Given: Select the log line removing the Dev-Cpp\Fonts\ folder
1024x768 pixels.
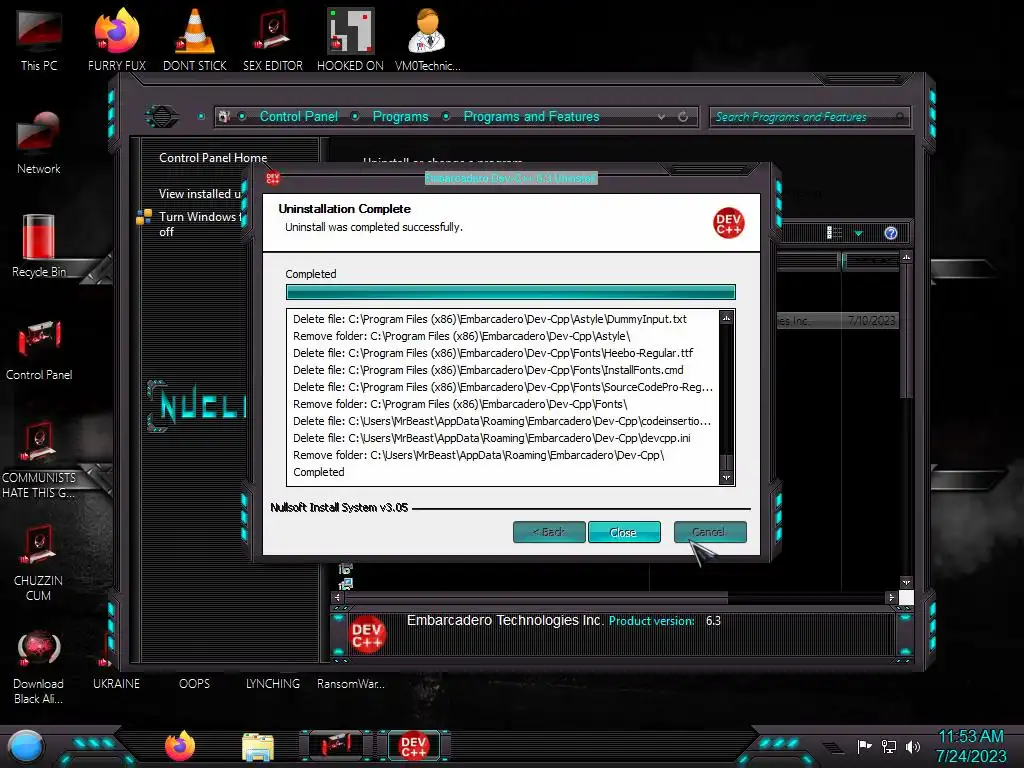Looking at the screenshot, I should coord(460,404).
